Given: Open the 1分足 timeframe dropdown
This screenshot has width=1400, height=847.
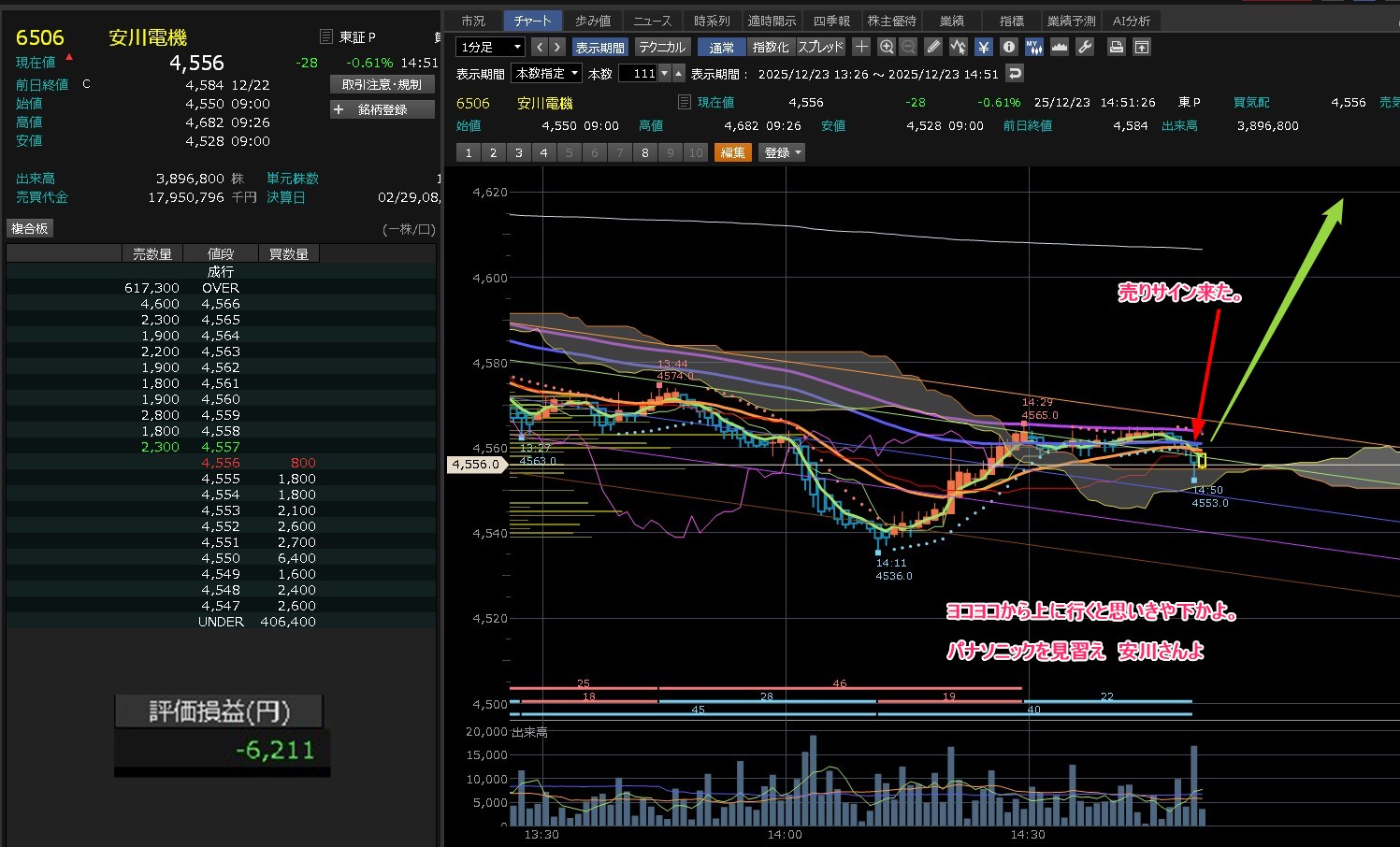Looking at the screenshot, I should pos(490,47).
